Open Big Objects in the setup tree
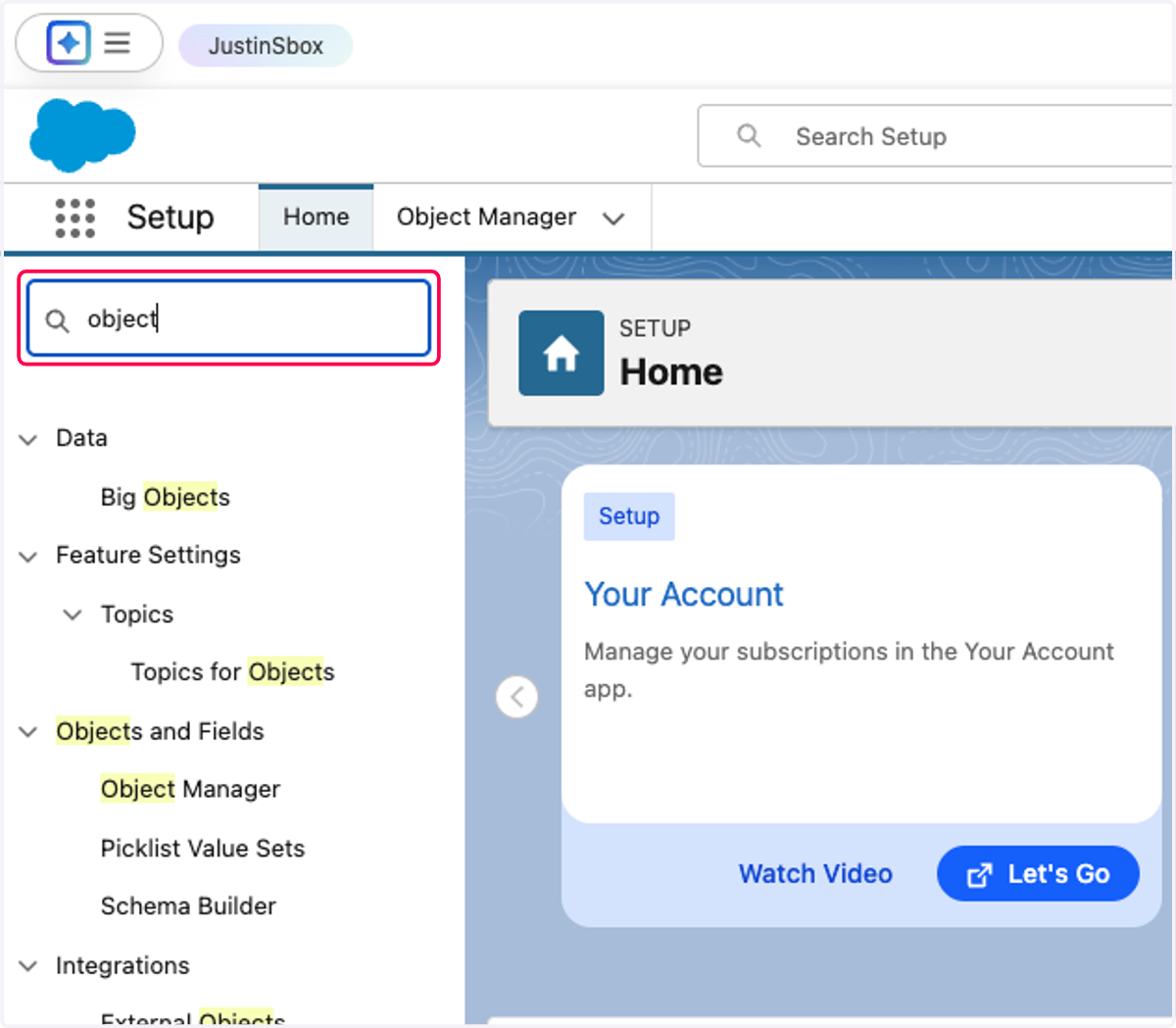The image size is (1176, 1028). coord(165,497)
